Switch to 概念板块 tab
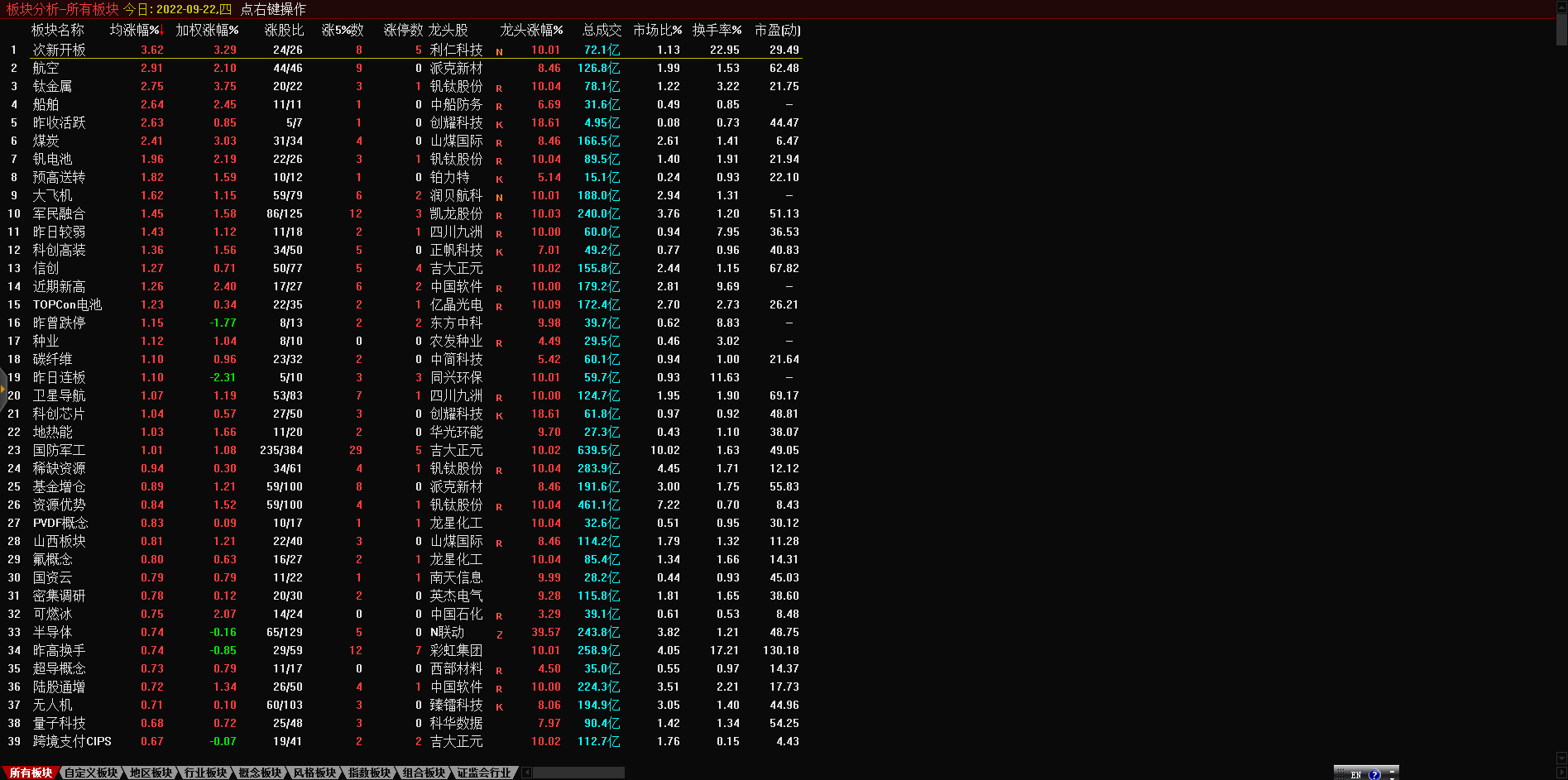The image size is (1568, 780). [260, 773]
